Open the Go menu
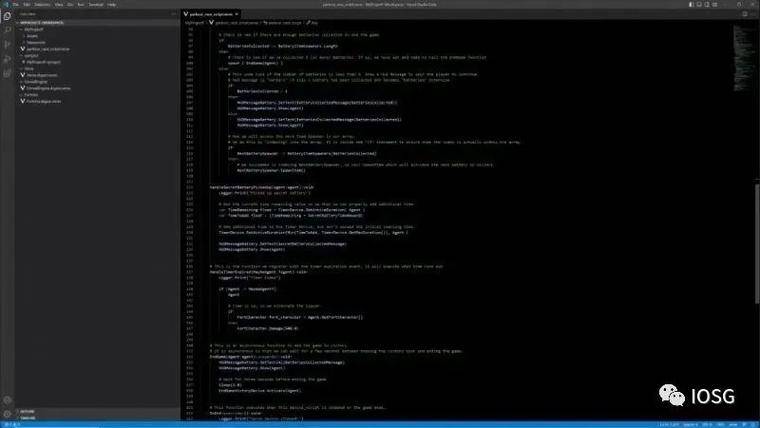 click(x=70, y=4)
